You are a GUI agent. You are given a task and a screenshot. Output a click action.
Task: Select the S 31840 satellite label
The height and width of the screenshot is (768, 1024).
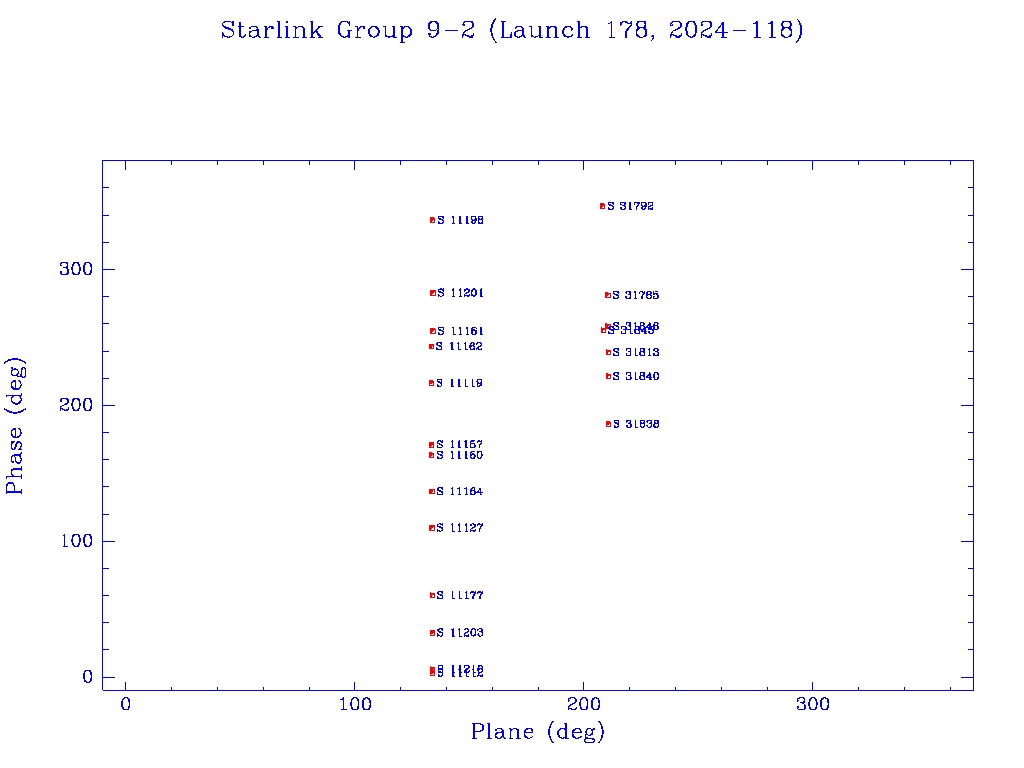(636, 376)
